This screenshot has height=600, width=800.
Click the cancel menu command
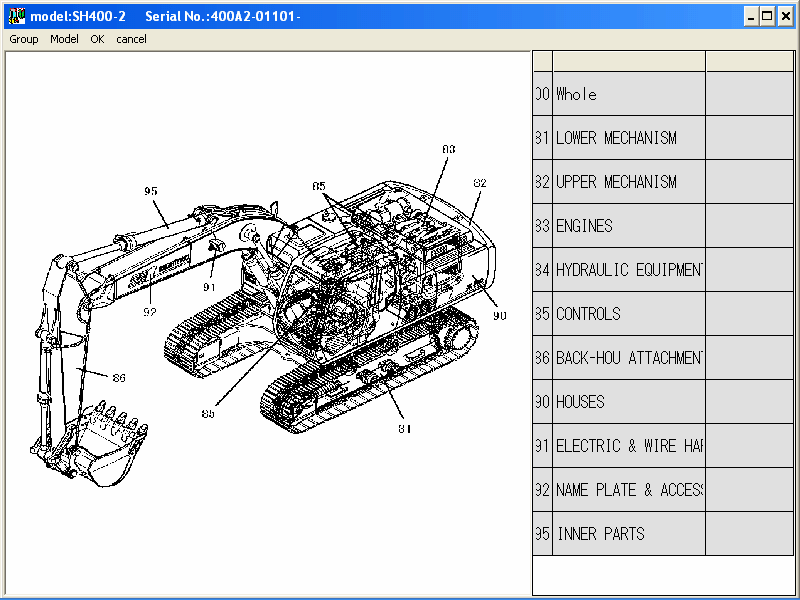click(x=131, y=39)
